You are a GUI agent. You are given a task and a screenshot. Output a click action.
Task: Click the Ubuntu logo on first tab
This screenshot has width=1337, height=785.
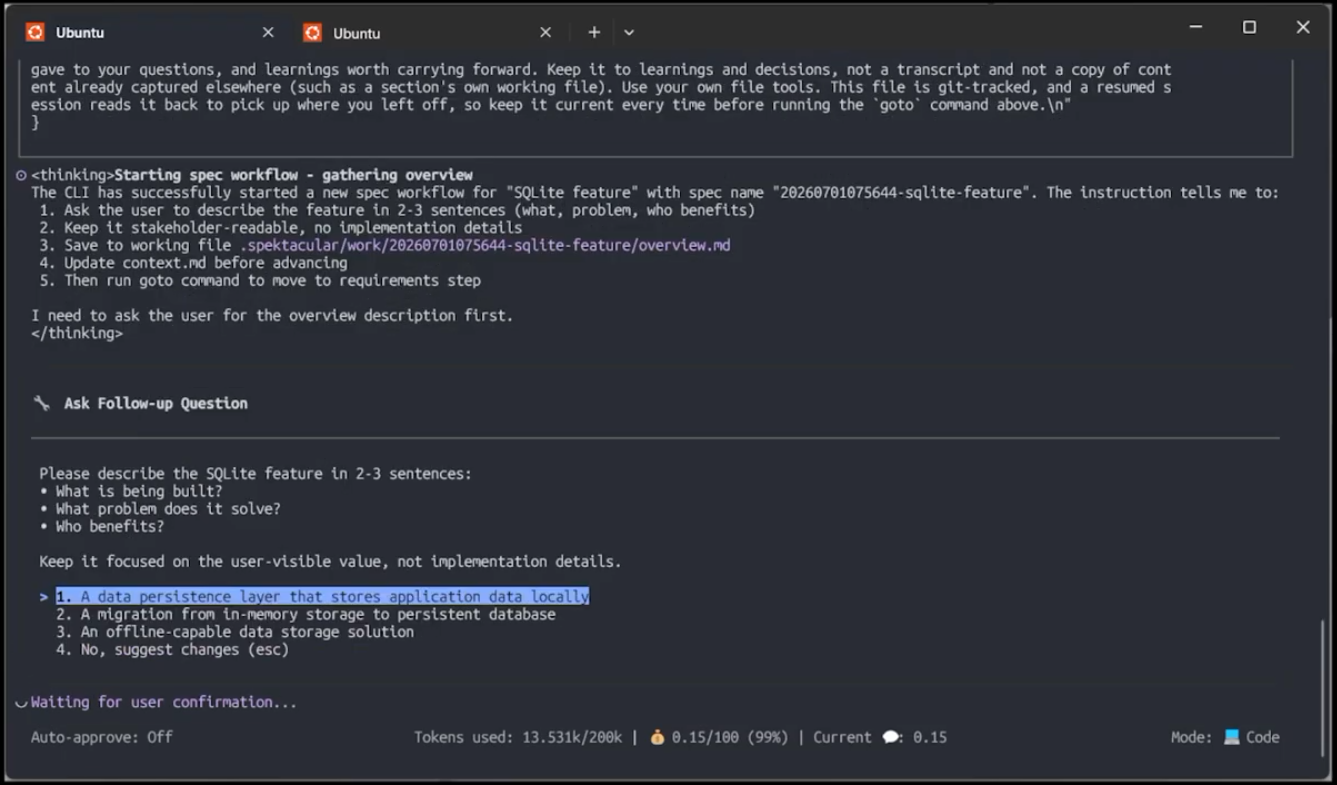[35, 32]
